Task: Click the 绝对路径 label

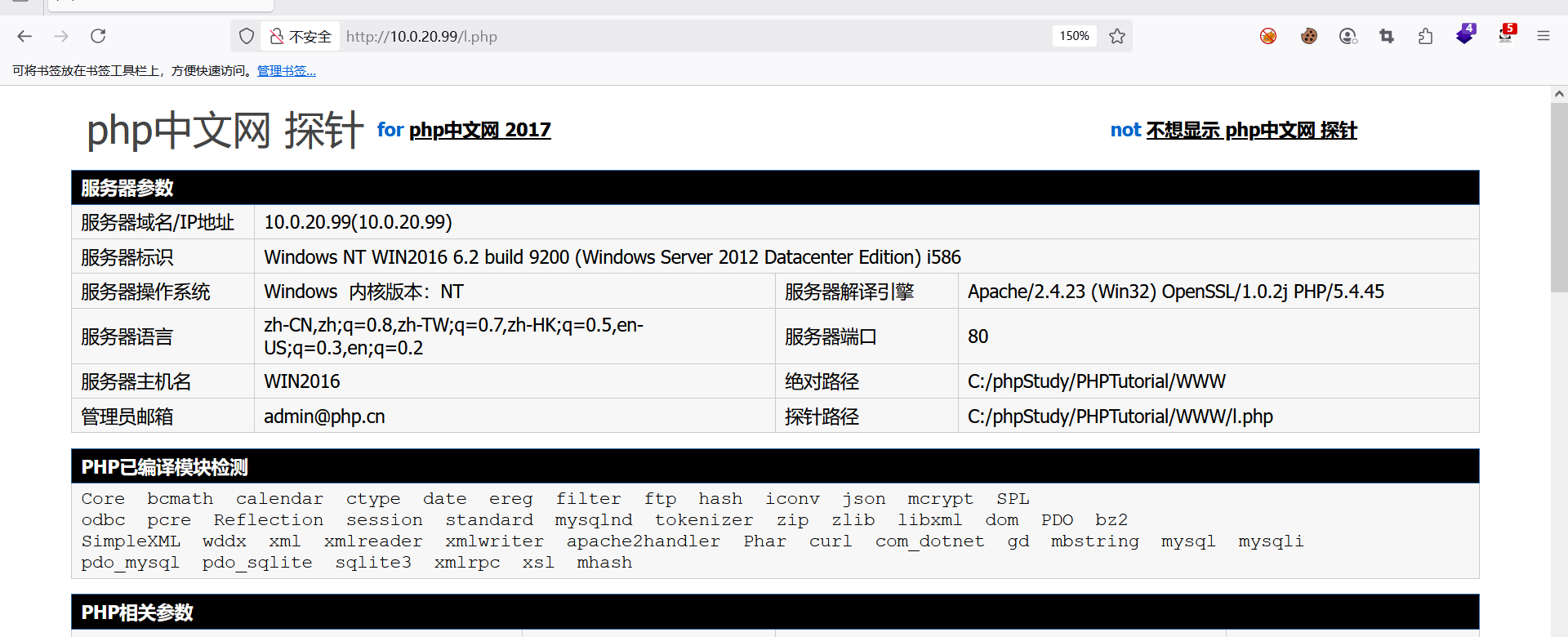Action: (822, 381)
